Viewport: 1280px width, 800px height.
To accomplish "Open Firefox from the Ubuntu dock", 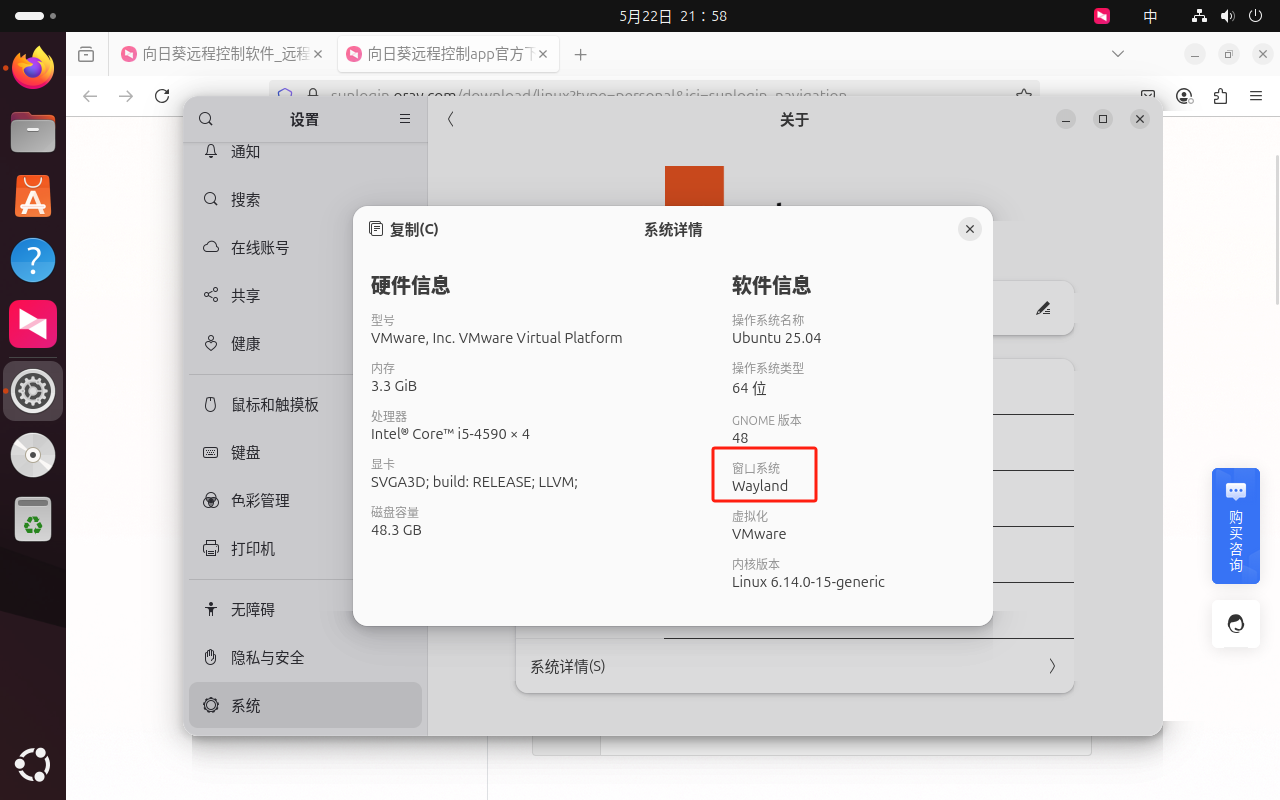I will (x=33, y=67).
